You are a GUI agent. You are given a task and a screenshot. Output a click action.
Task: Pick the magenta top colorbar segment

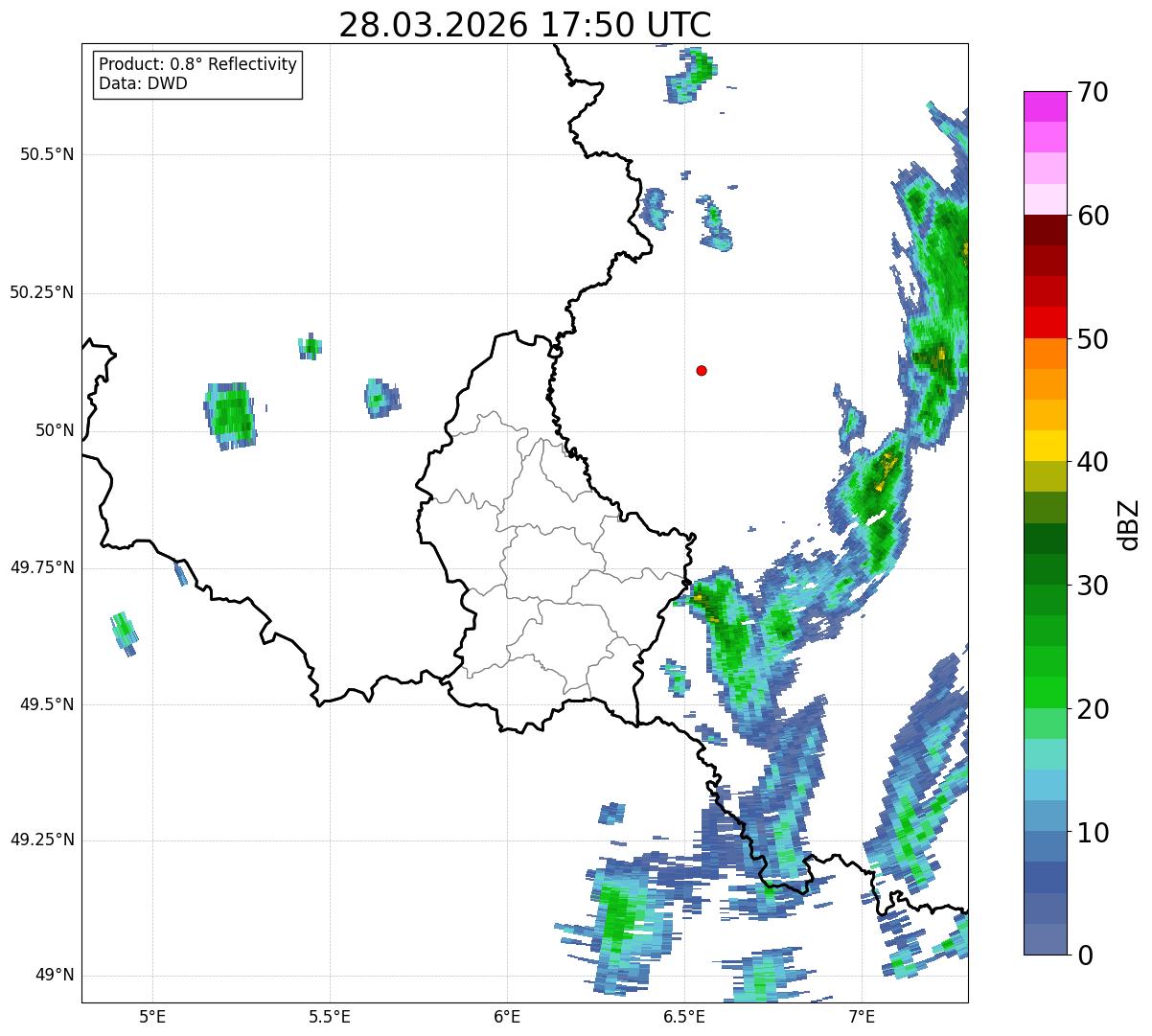pos(1045,106)
